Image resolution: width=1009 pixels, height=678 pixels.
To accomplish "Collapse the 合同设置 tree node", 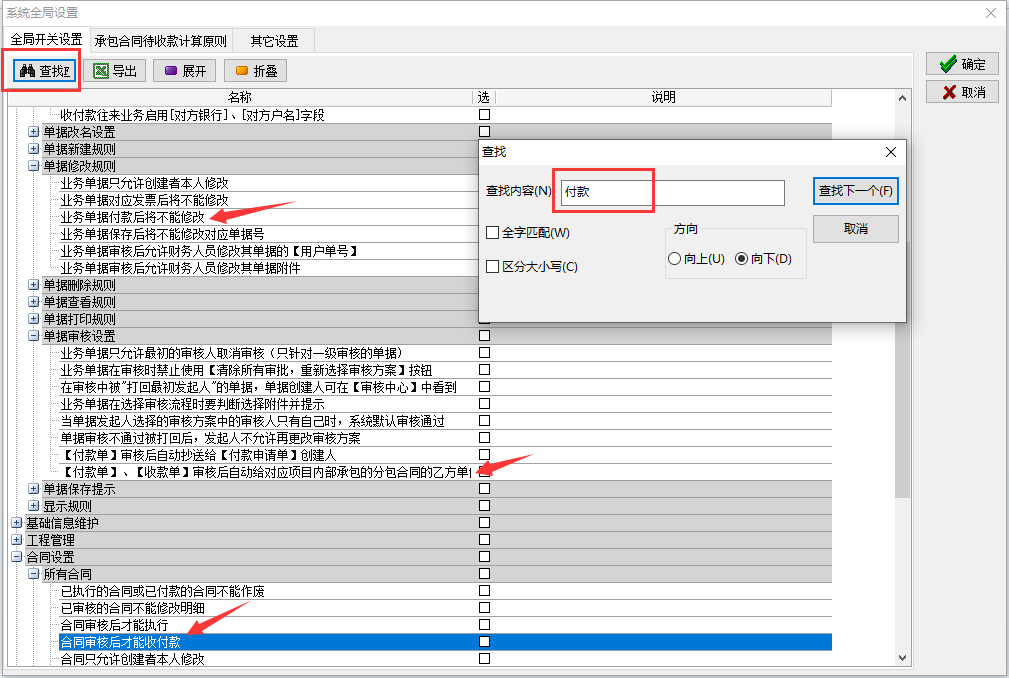I will [x=16, y=557].
